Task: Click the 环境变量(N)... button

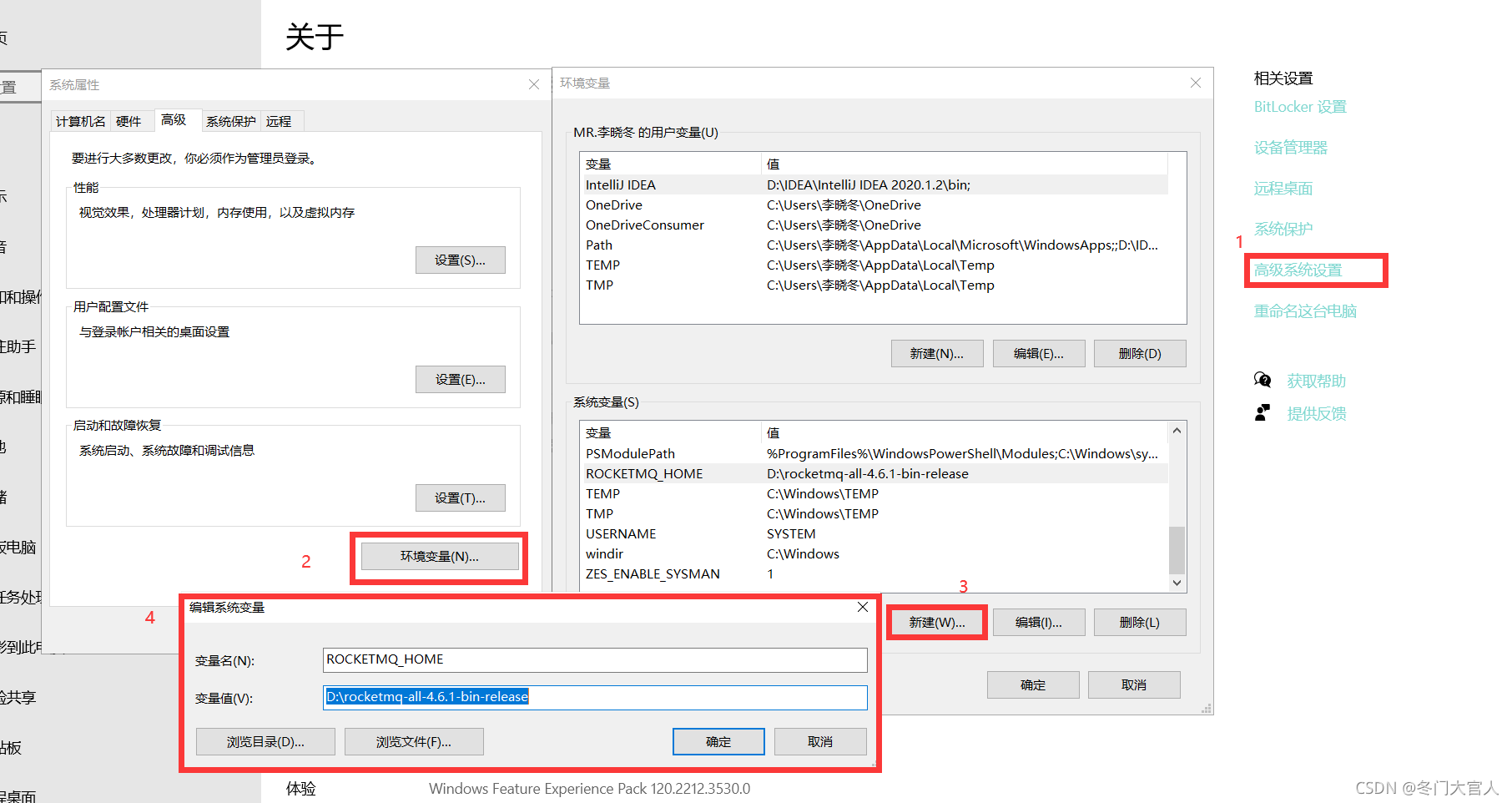Action: pos(440,557)
